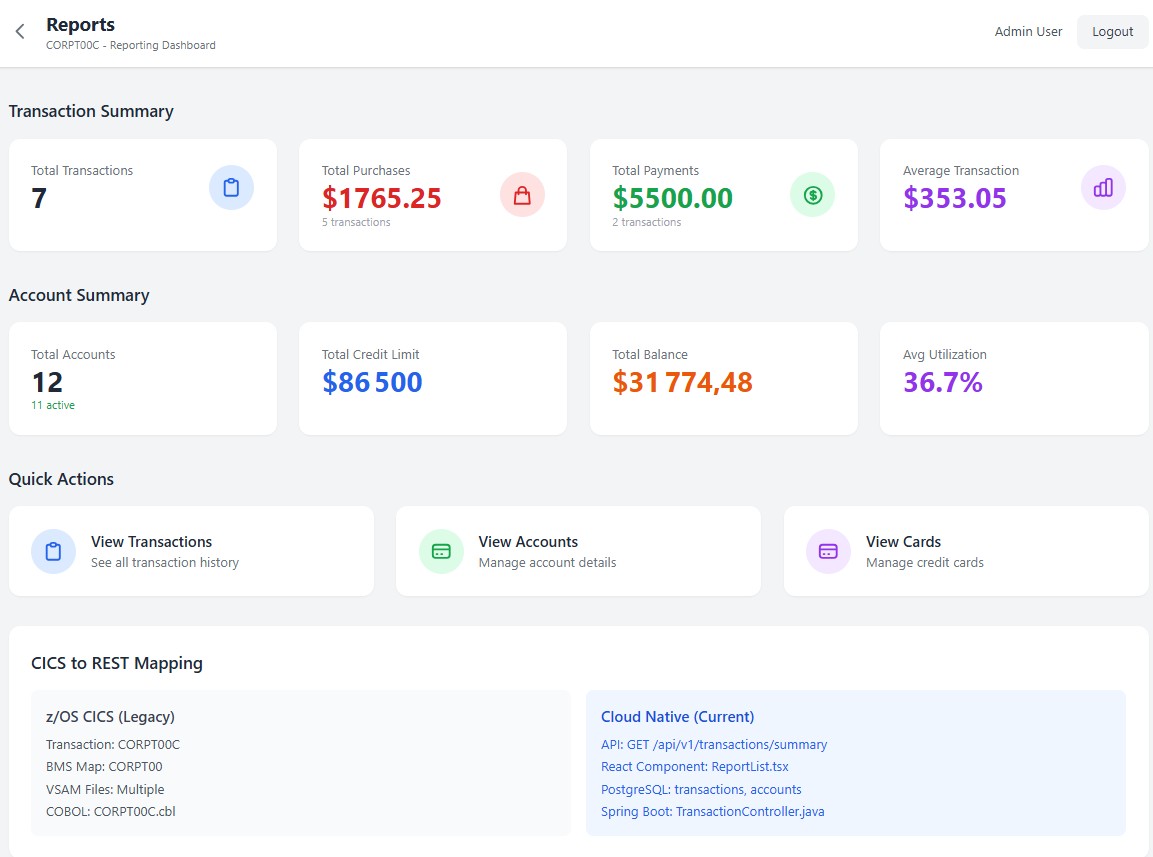Click the Reports heading
The image size is (1153, 857).
coord(80,24)
